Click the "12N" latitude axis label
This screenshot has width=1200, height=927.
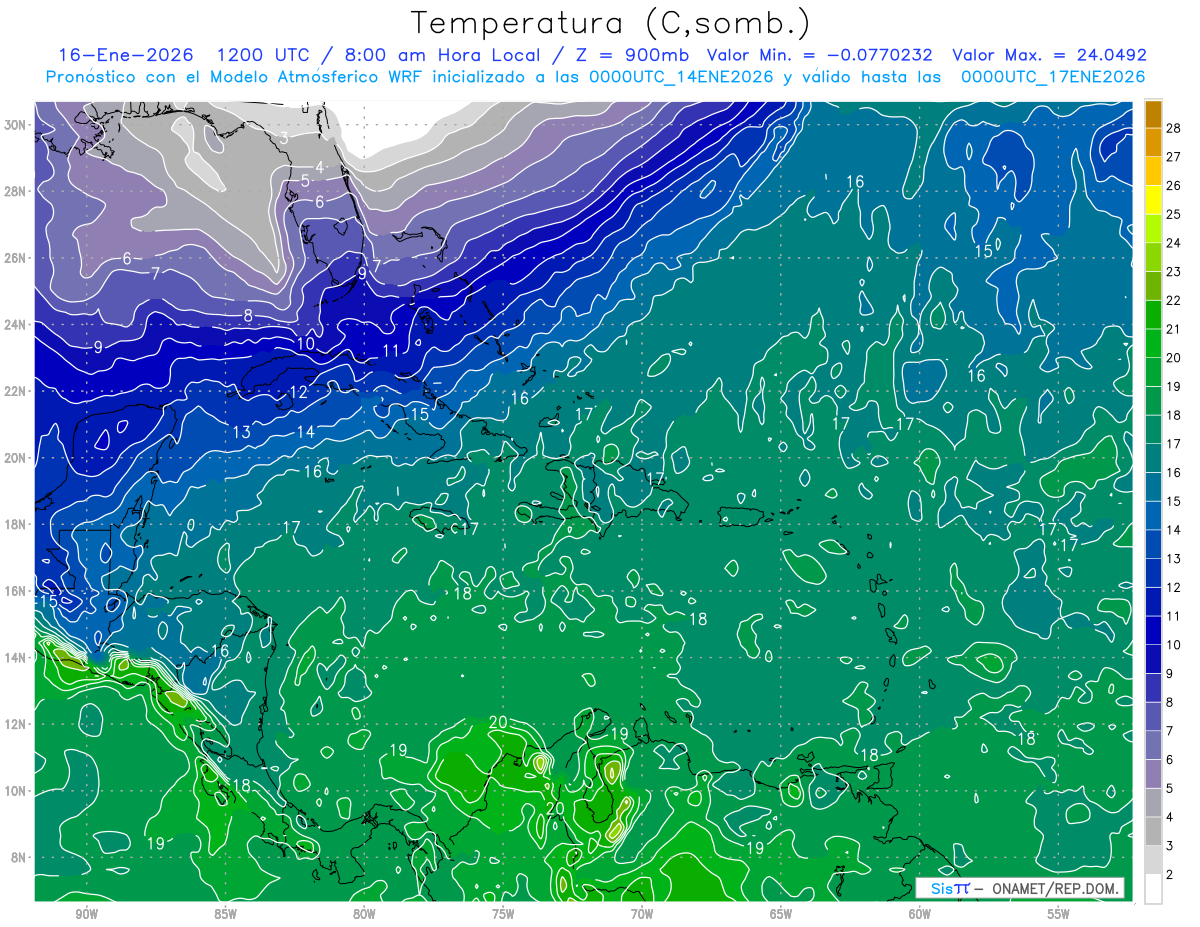click(17, 724)
